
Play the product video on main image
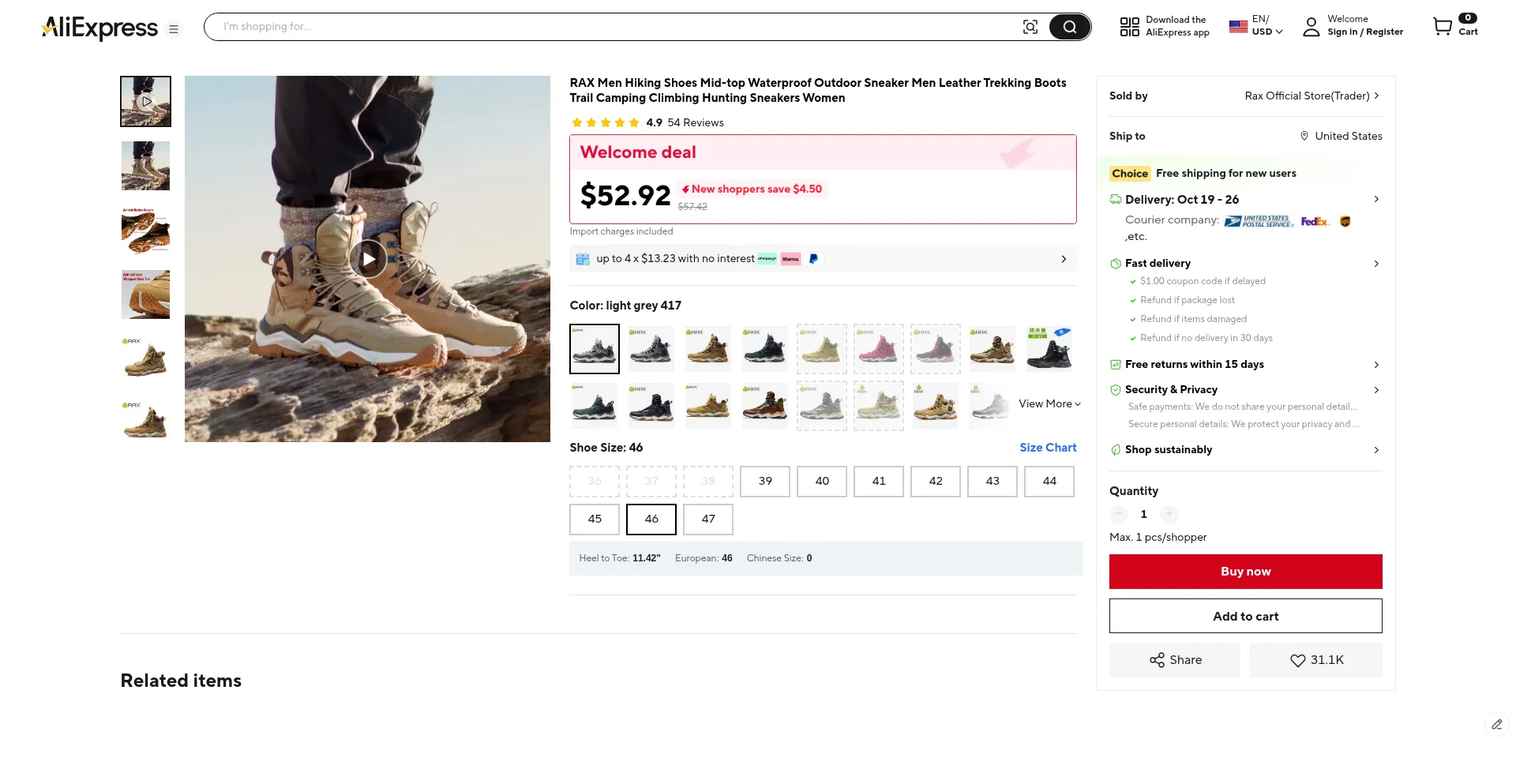(368, 259)
